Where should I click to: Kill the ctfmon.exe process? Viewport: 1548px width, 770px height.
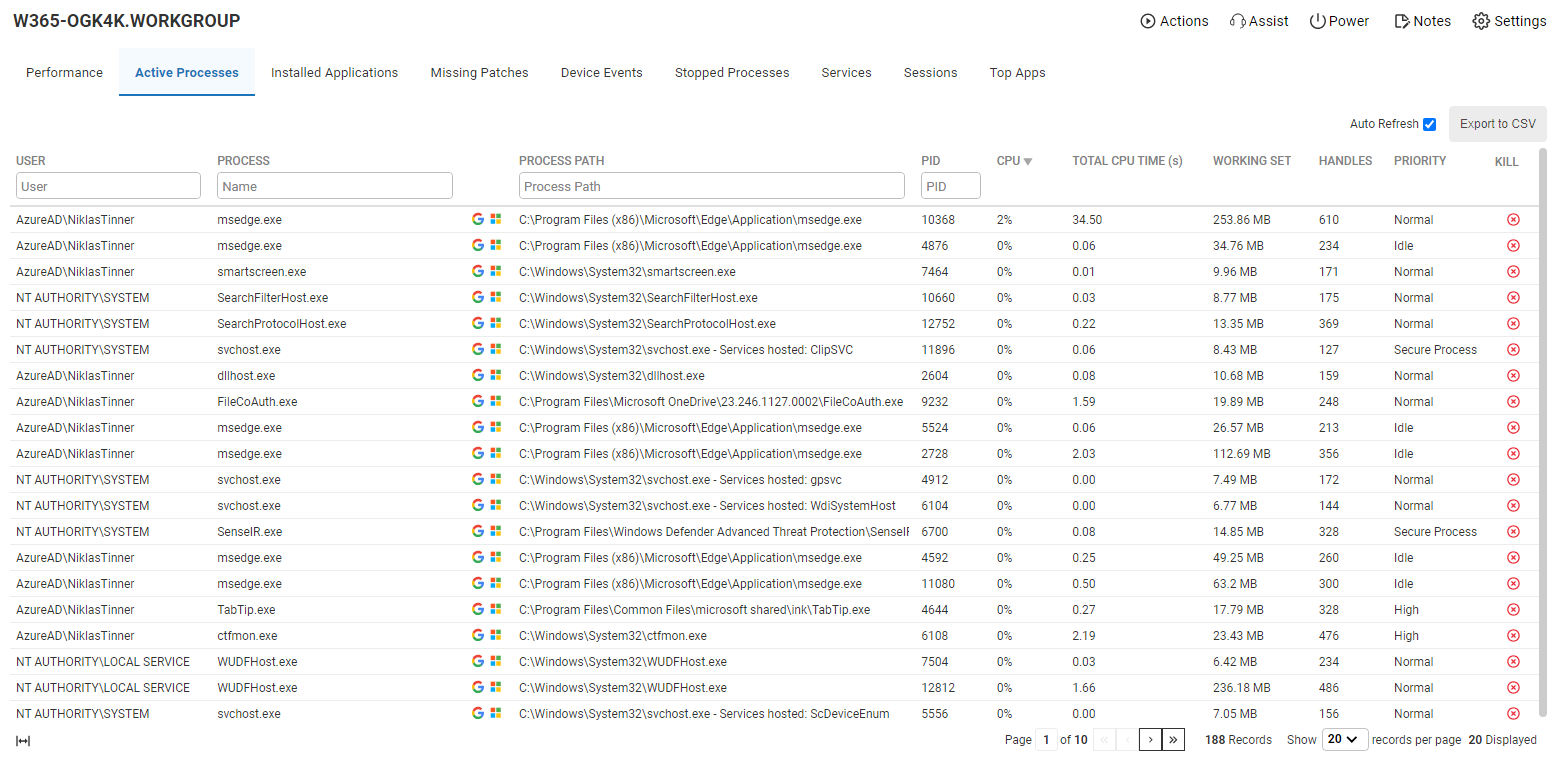(x=1513, y=636)
